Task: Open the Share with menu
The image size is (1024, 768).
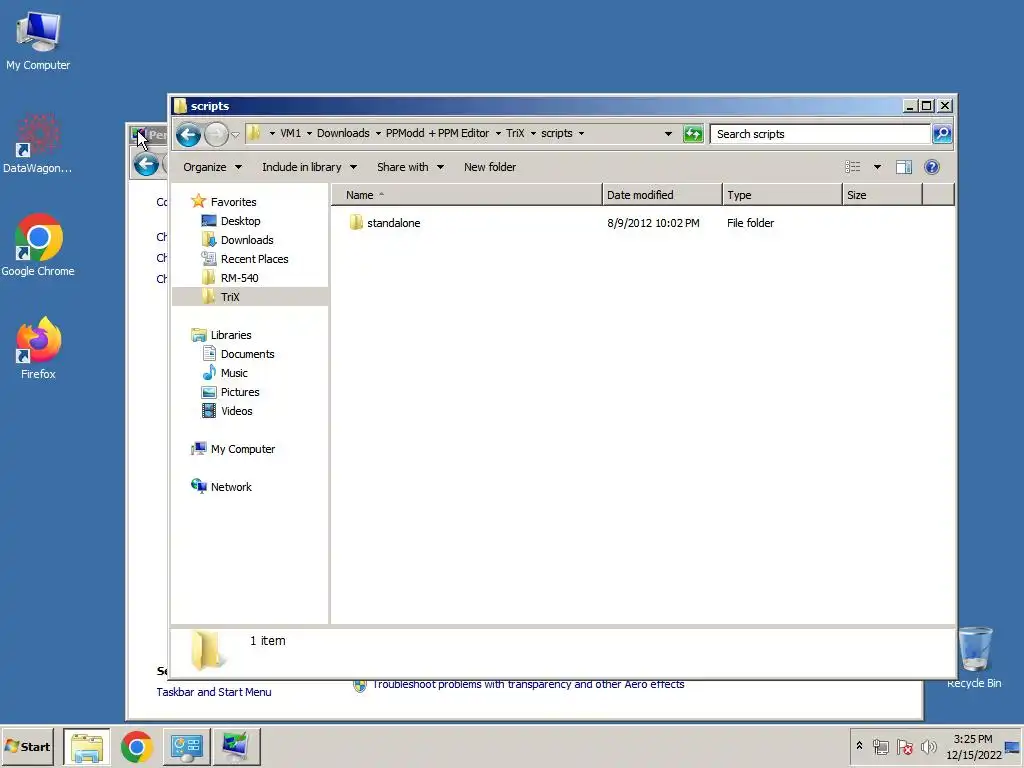Action: [x=410, y=167]
